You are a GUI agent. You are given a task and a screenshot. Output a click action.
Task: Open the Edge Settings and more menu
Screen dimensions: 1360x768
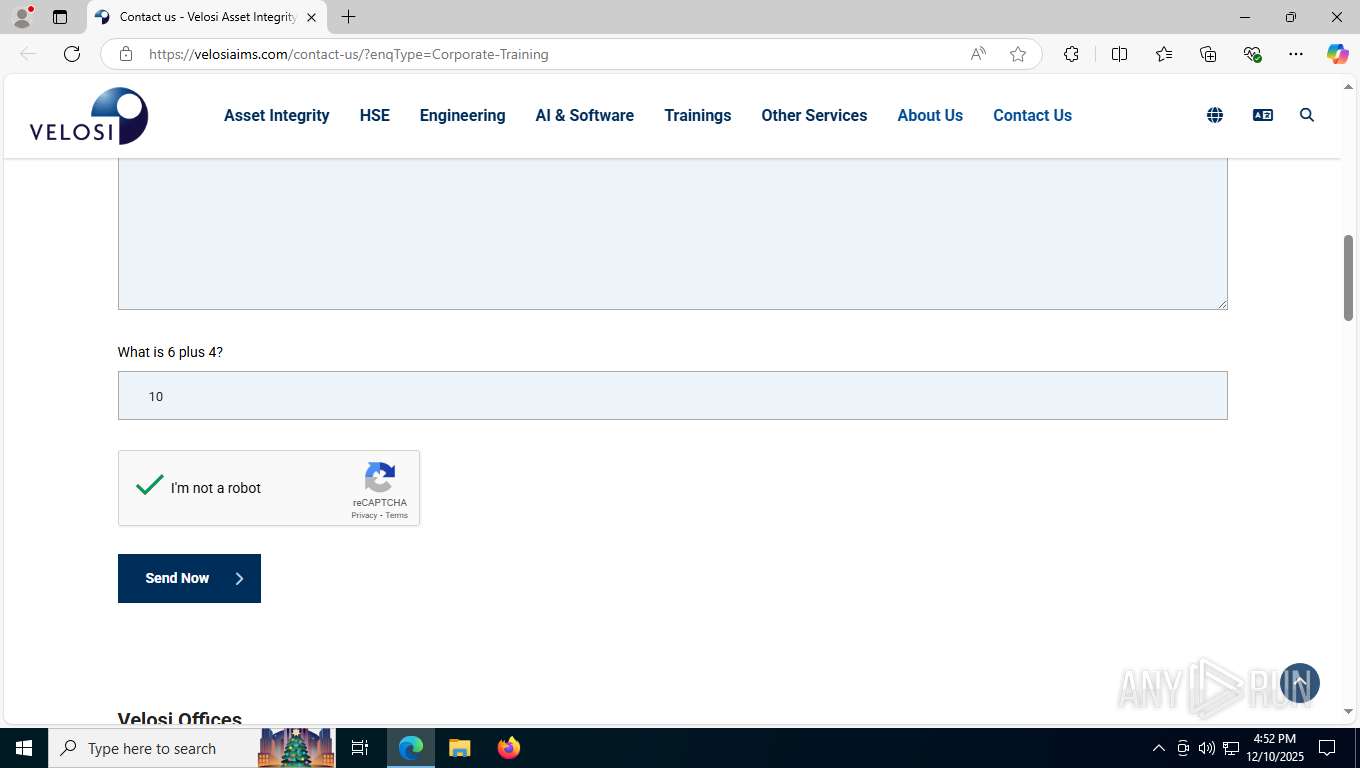pos(1296,54)
